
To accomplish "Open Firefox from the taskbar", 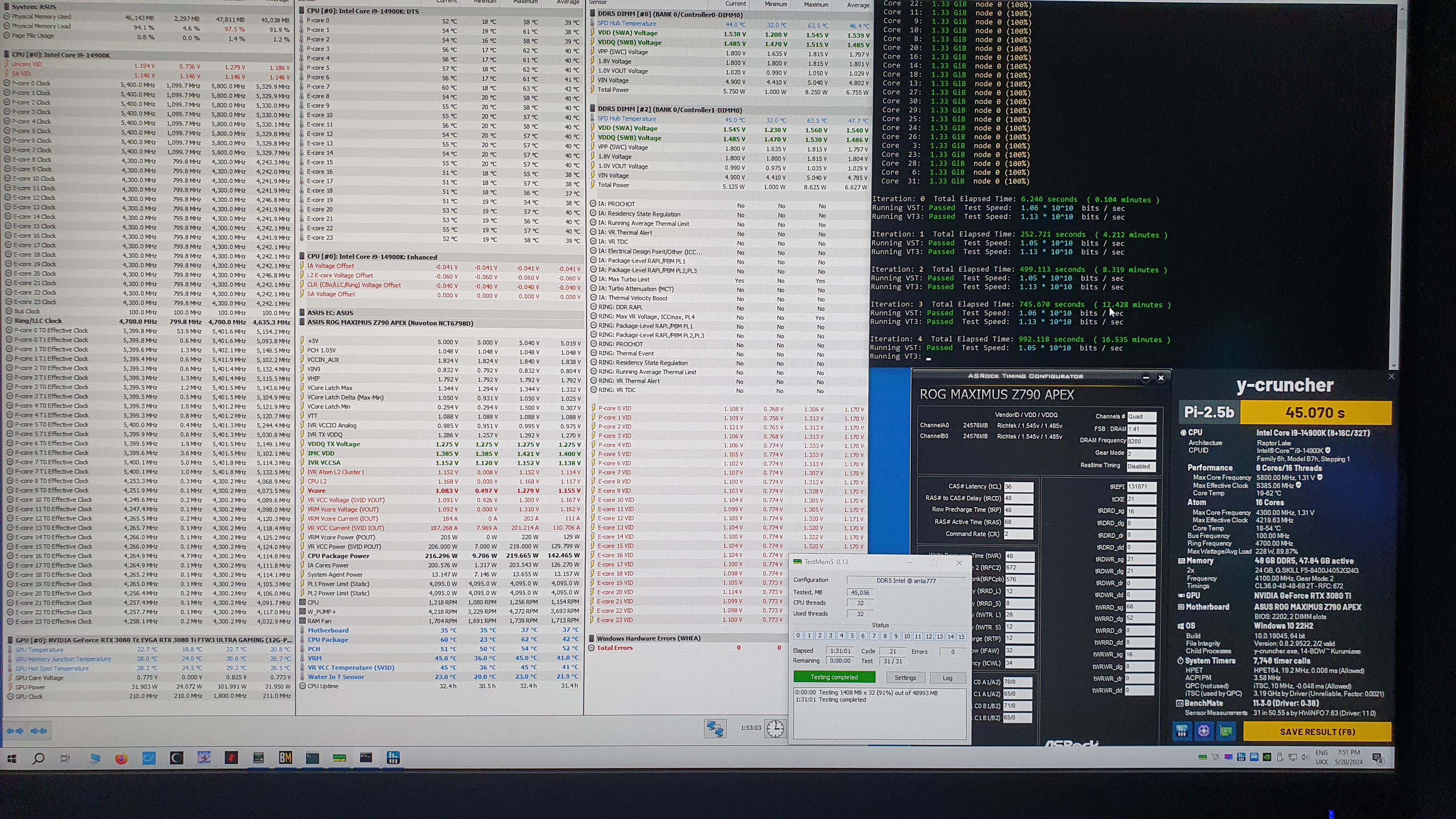I will point(122,759).
